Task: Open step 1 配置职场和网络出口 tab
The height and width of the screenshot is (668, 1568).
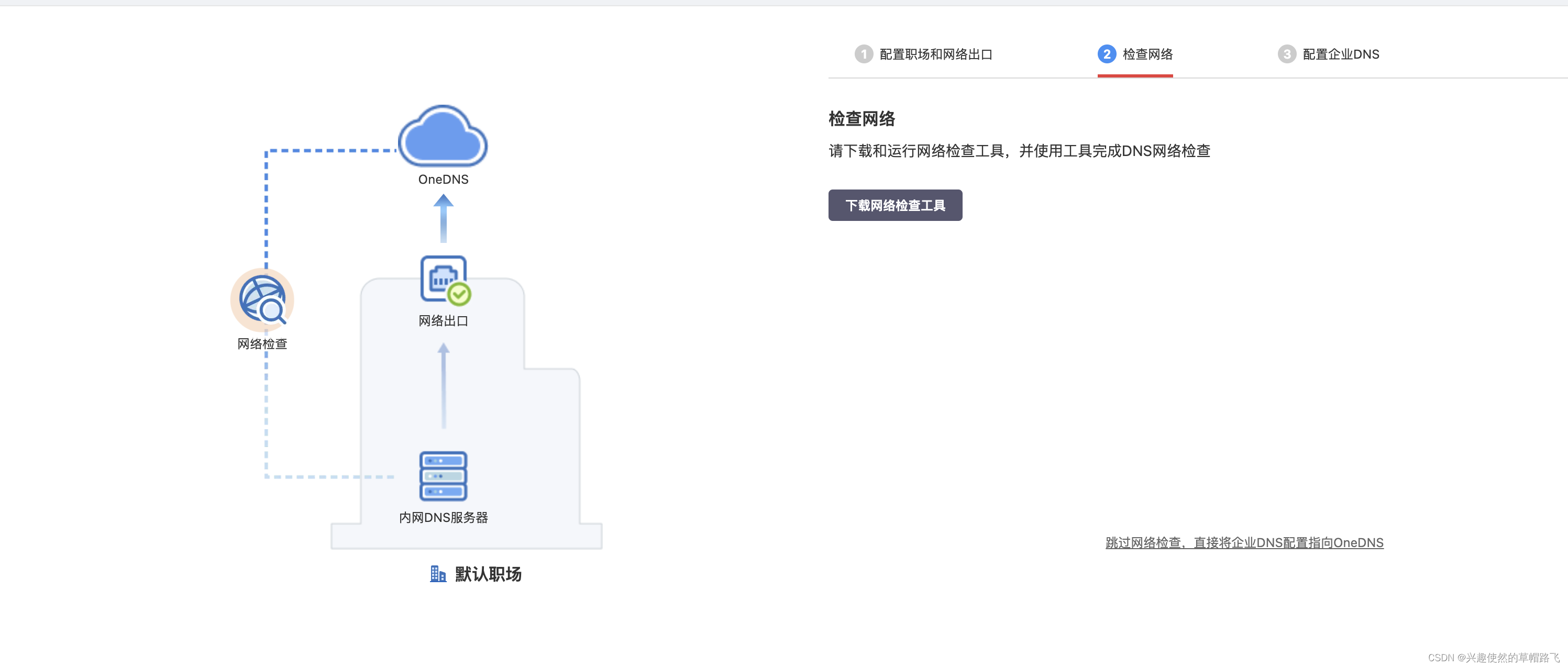Action: click(x=923, y=54)
